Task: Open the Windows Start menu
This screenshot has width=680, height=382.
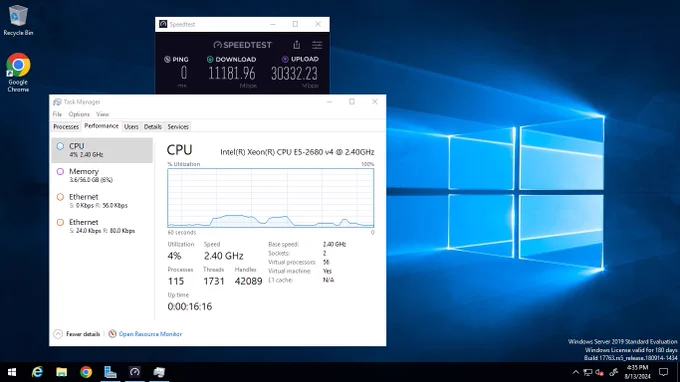Action: click(x=12, y=372)
